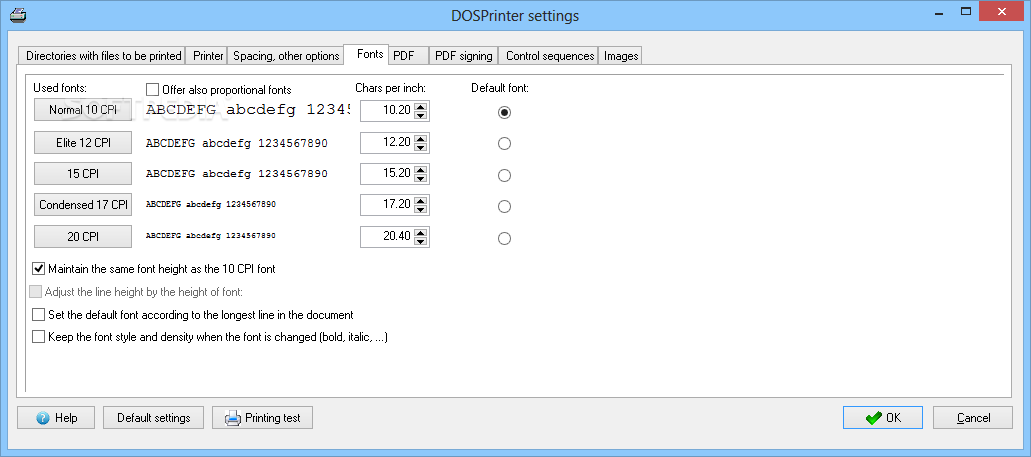Open Spacing, other options tab
This screenshot has height=457, width=1031.
[286, 56]
